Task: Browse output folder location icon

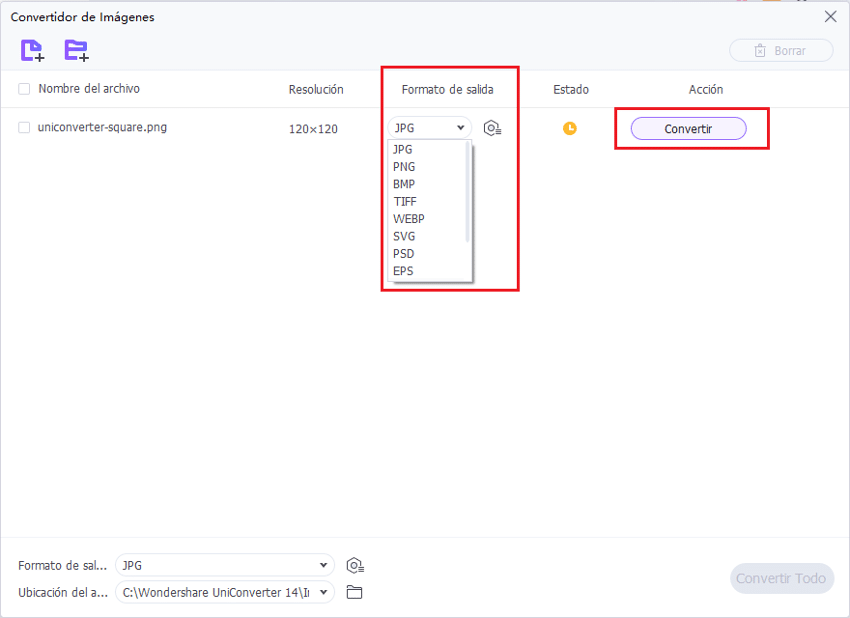Action: pos(354,592)
